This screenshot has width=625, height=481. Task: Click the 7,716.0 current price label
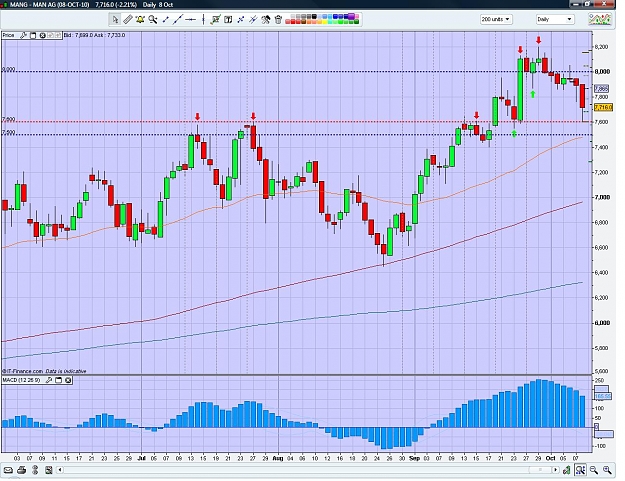pyautogui.click(x=603, y=108)
